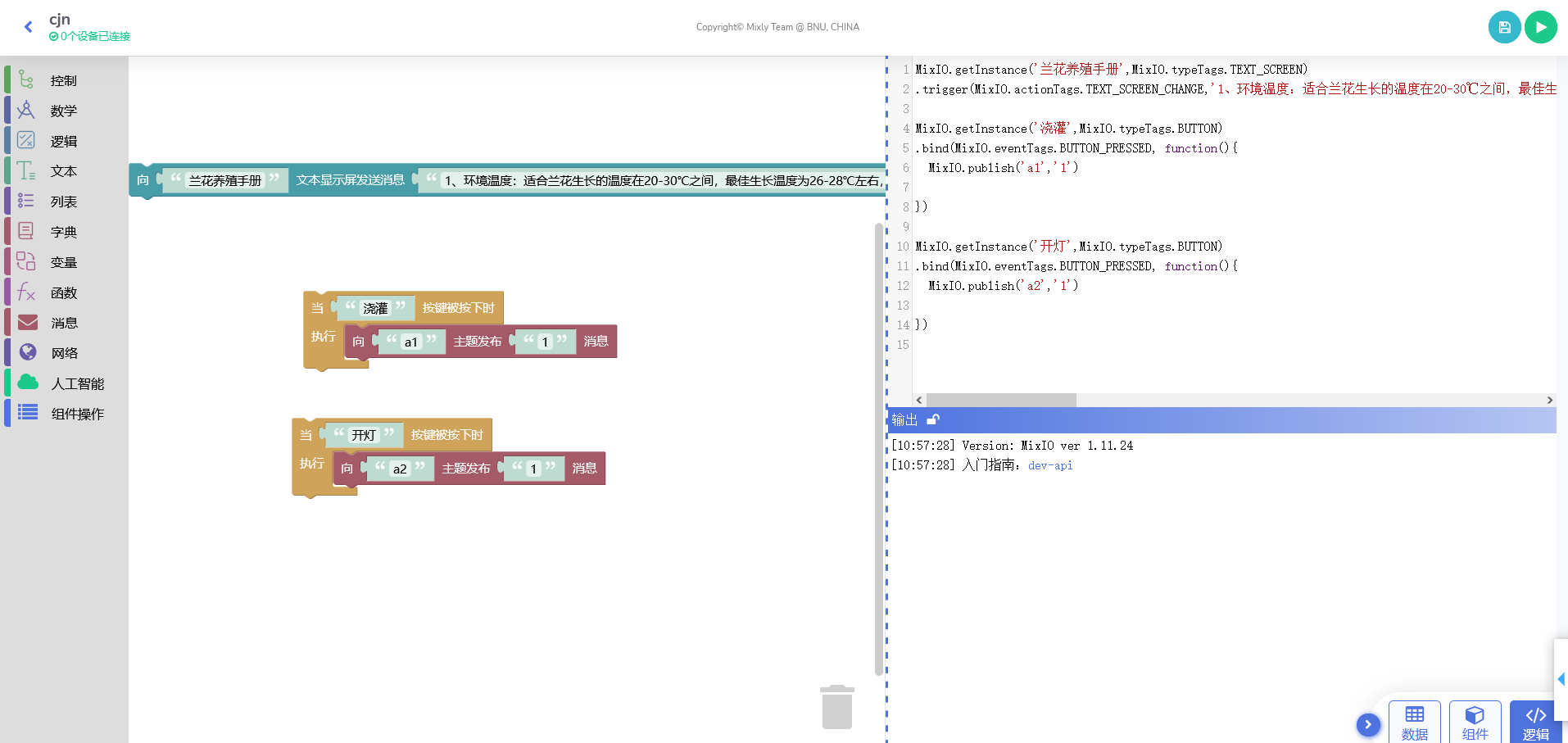Switch to the 数据 tab
This screenshot has height=743, width=1568.
[1415, 723]
